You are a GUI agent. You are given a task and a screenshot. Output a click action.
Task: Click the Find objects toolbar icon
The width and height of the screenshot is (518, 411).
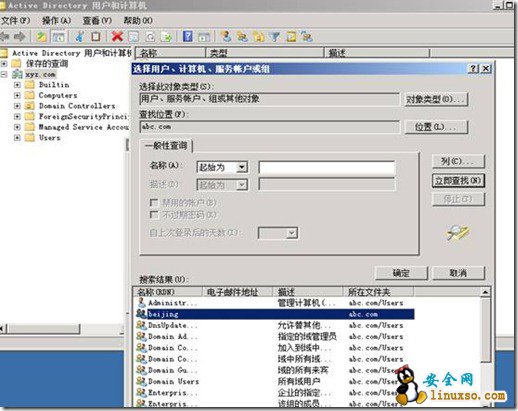pos(291,37)
